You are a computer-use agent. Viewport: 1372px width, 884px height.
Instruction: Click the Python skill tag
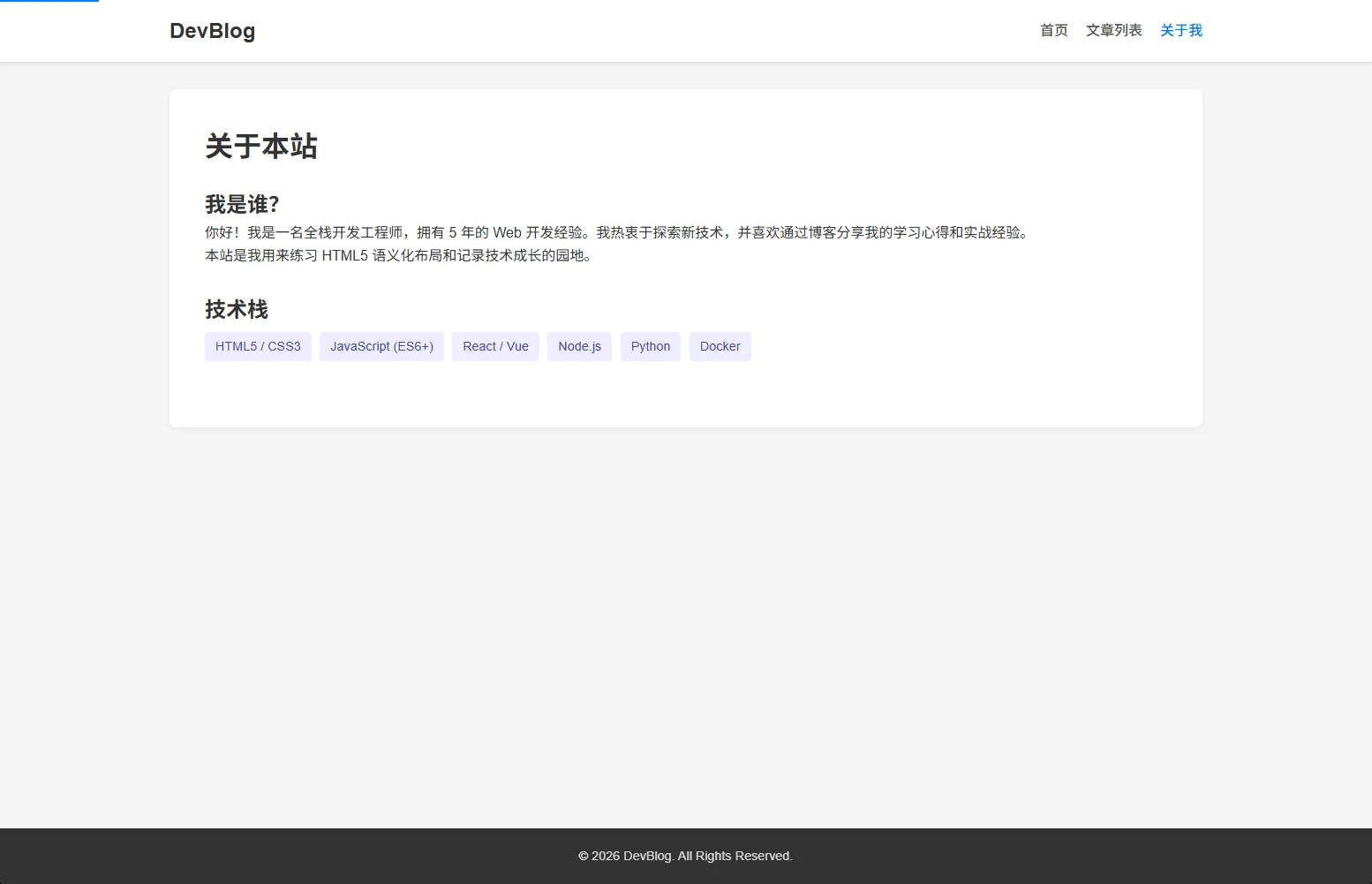click(650, 347)
